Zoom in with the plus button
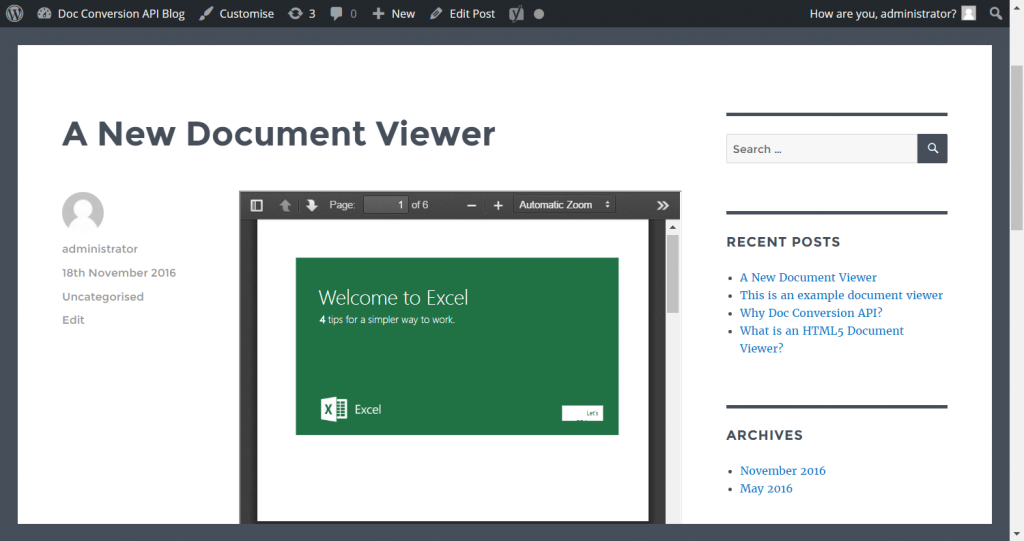The height and width of the screenshot is (541, 1024). 498,205
